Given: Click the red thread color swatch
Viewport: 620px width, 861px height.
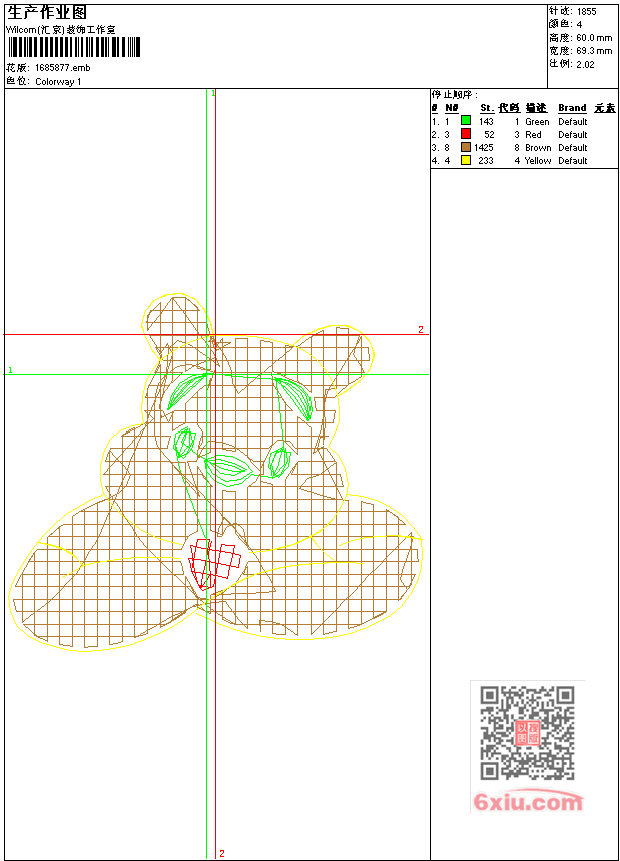Looking at the screenshot, I should 466,133.
